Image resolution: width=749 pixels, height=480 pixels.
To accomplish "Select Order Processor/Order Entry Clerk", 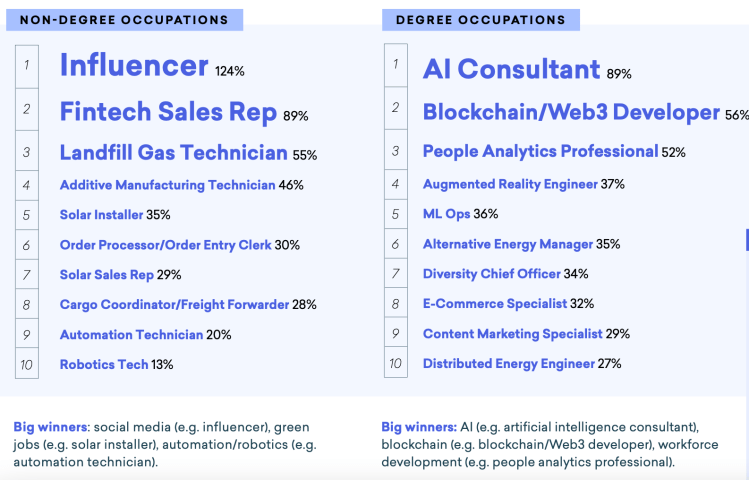I will point(165,245).
